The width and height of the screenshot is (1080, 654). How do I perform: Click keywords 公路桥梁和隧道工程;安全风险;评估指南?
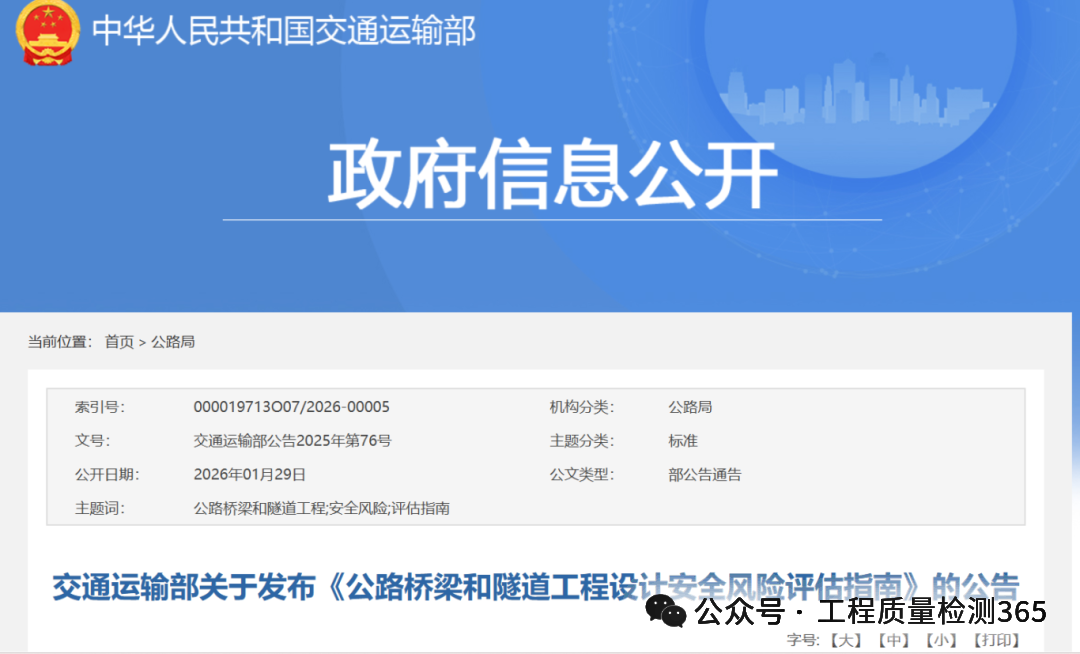(x=322, y=508)
